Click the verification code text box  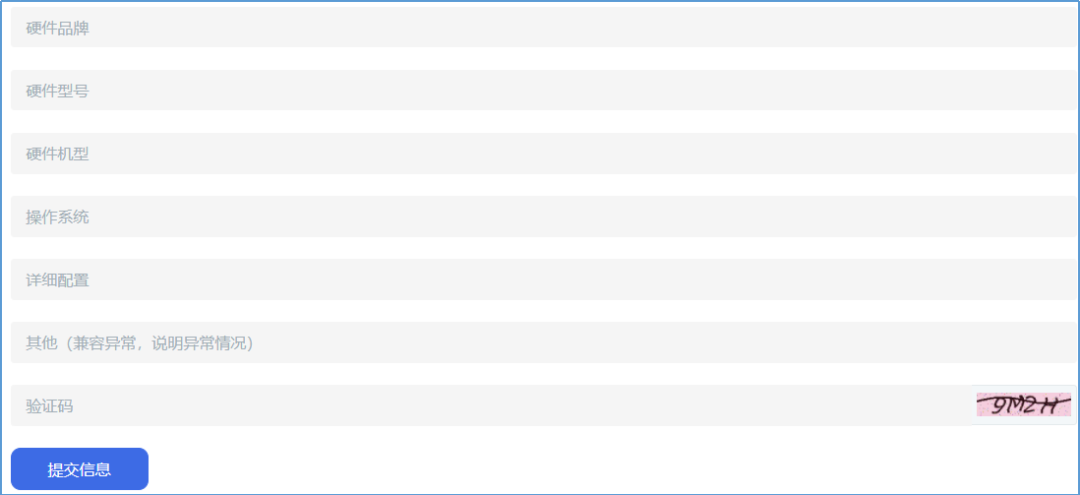[490, 406]
